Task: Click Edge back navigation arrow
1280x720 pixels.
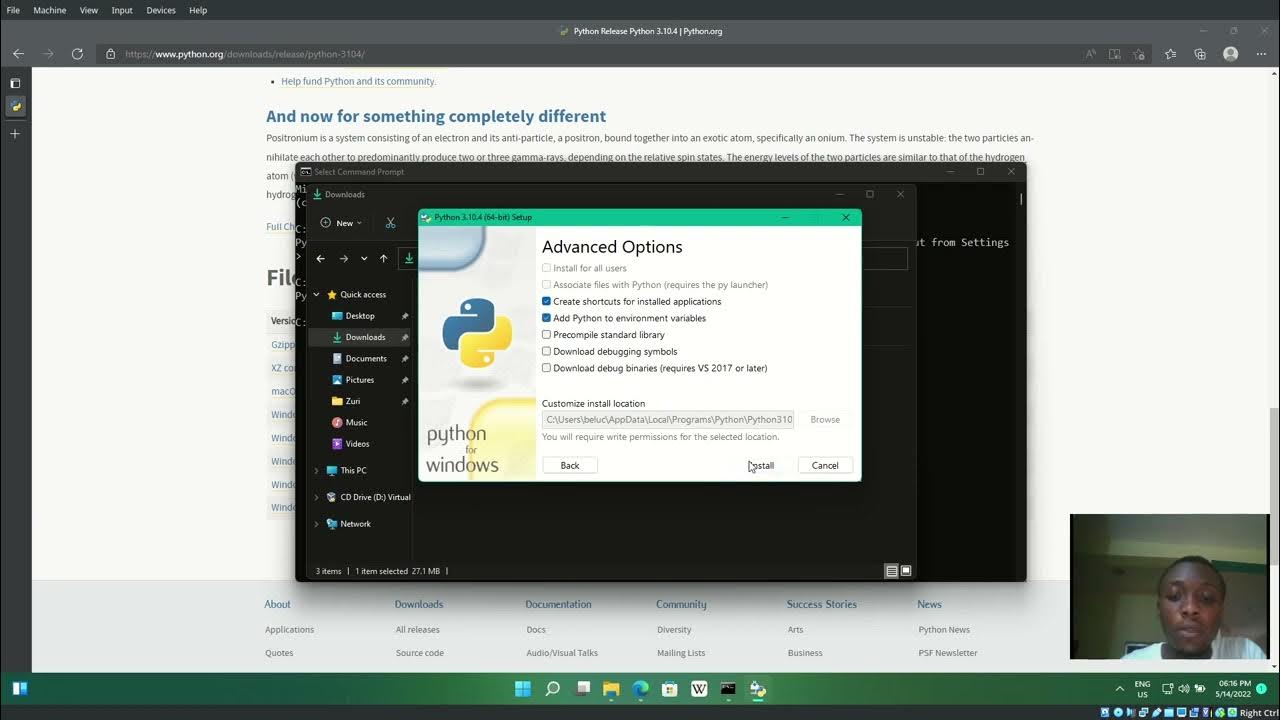Action: [18, 54]
